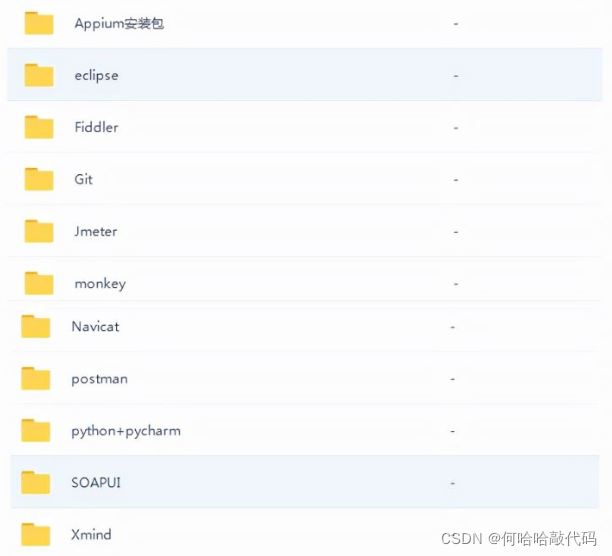
Task: Open the folder icon beside SOAPUI
Action: click(36, 483)
